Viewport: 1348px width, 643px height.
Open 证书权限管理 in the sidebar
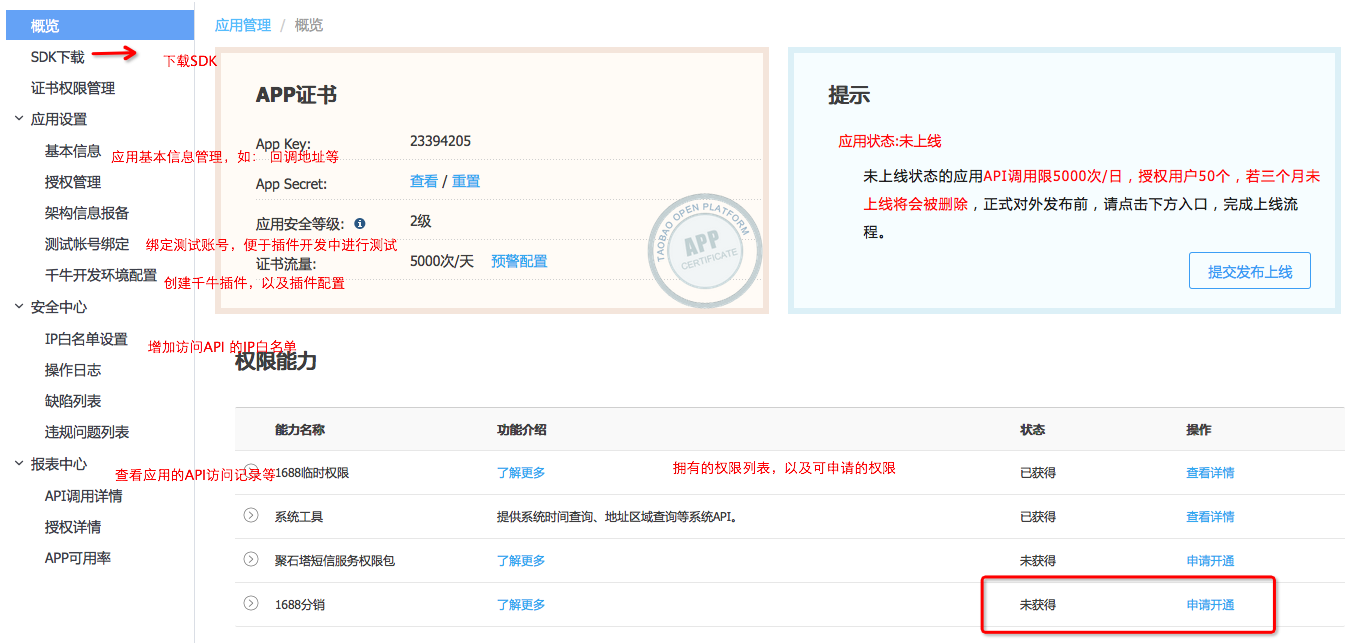(x=73, y=88)
